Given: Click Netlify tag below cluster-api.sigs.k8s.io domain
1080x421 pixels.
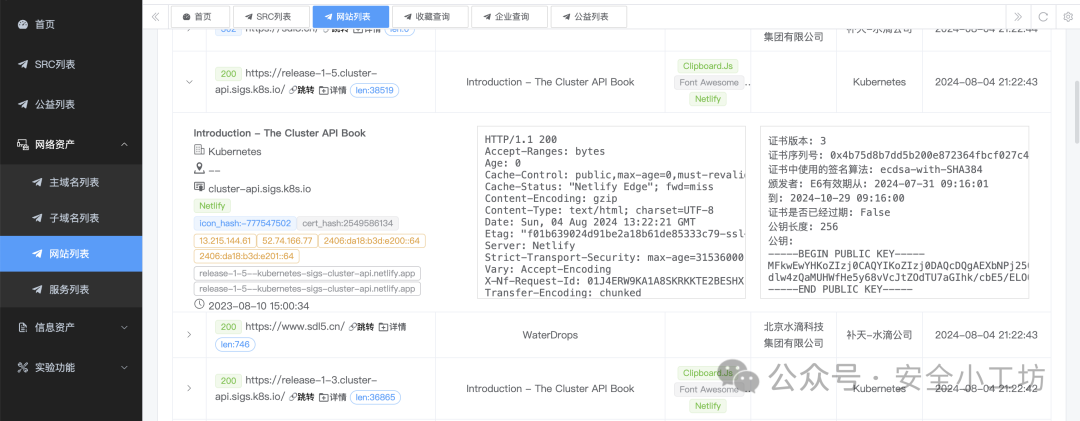Looking at the screenshot, I should pos(212,206).
